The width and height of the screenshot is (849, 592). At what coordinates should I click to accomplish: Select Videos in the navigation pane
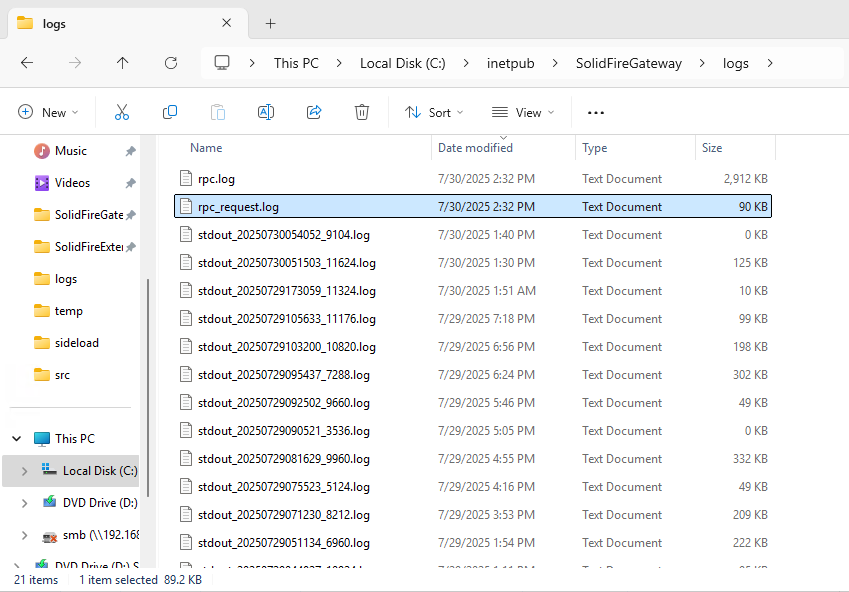coord(72,183)
